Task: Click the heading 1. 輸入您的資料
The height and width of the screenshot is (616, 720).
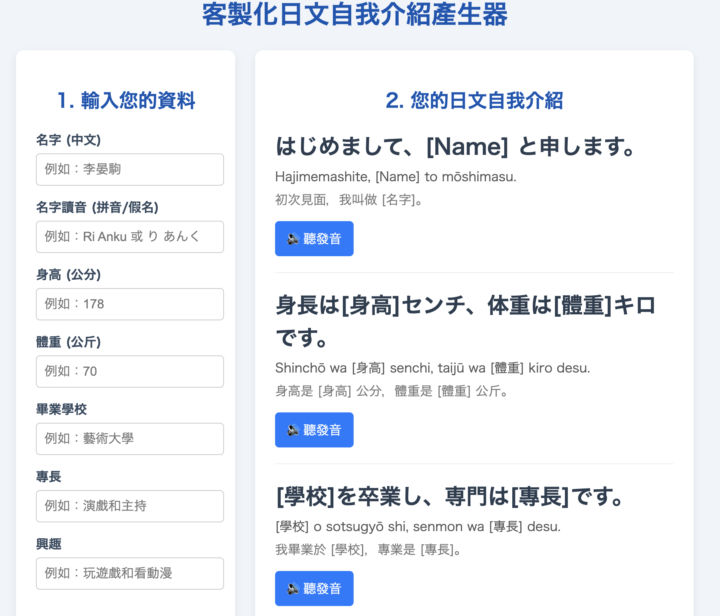Action: tap(126, 101)
